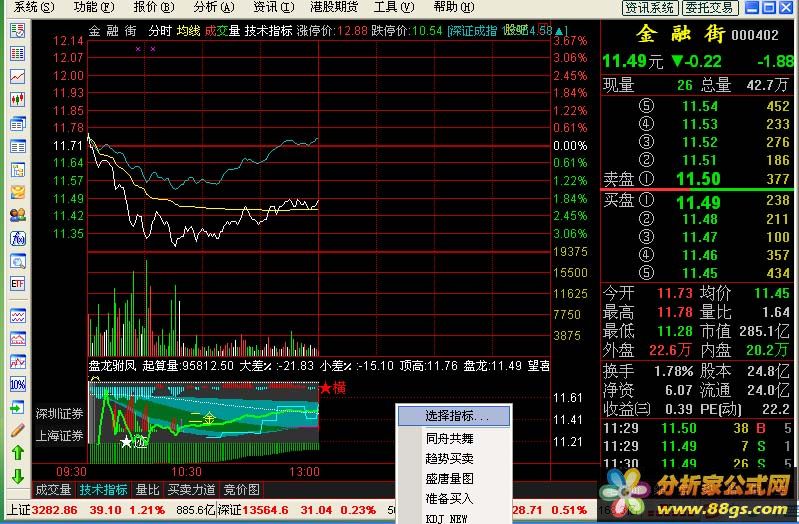The width and height of the screenshot is (799, 524).
Task: Switch to the 量比 bottom tab
Action: coord(148,490)
